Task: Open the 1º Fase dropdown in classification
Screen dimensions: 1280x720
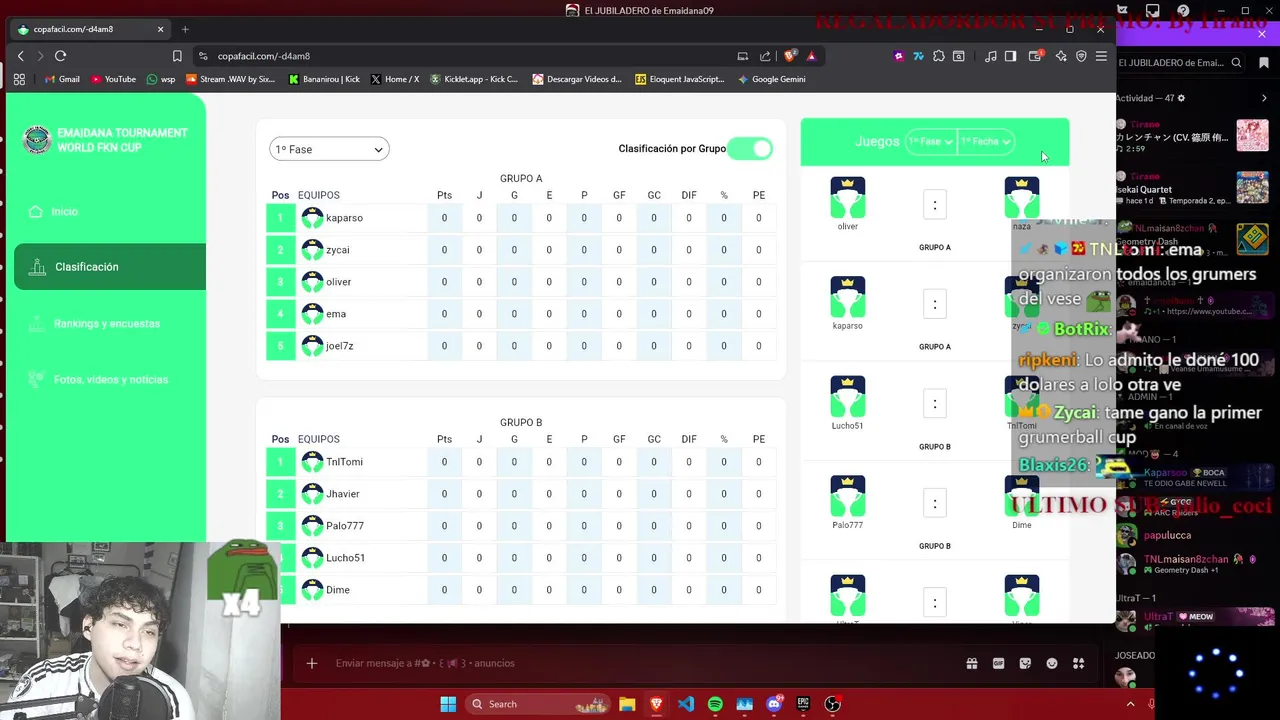Action: (329, 149)
